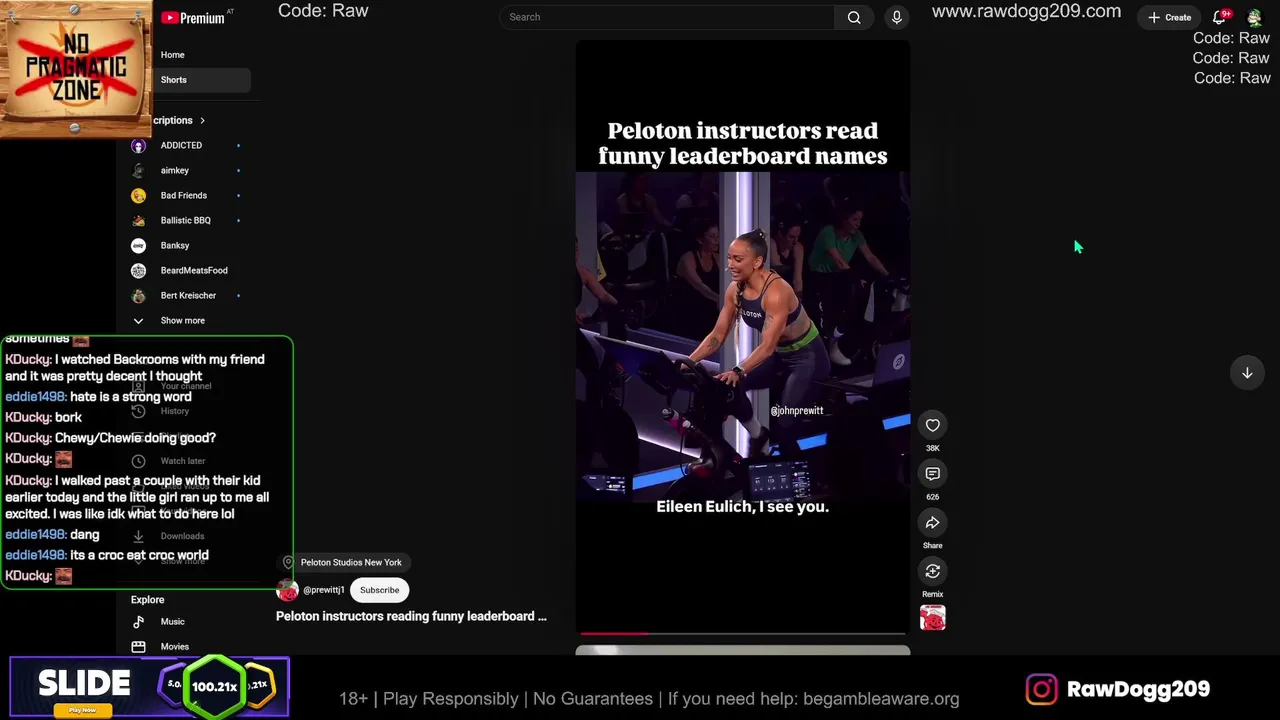This screenshot has height=720, width=1280.
Task: Click the search magnifier button
Action: 854,17
